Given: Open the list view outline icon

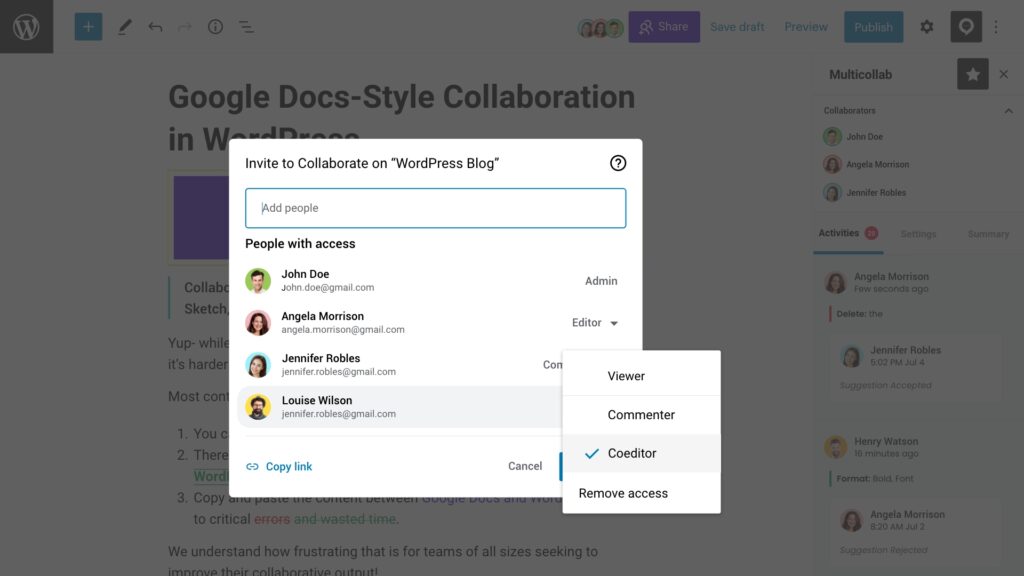Looking at the screenshot, I should pyautogui.click(x=246, y=27).
